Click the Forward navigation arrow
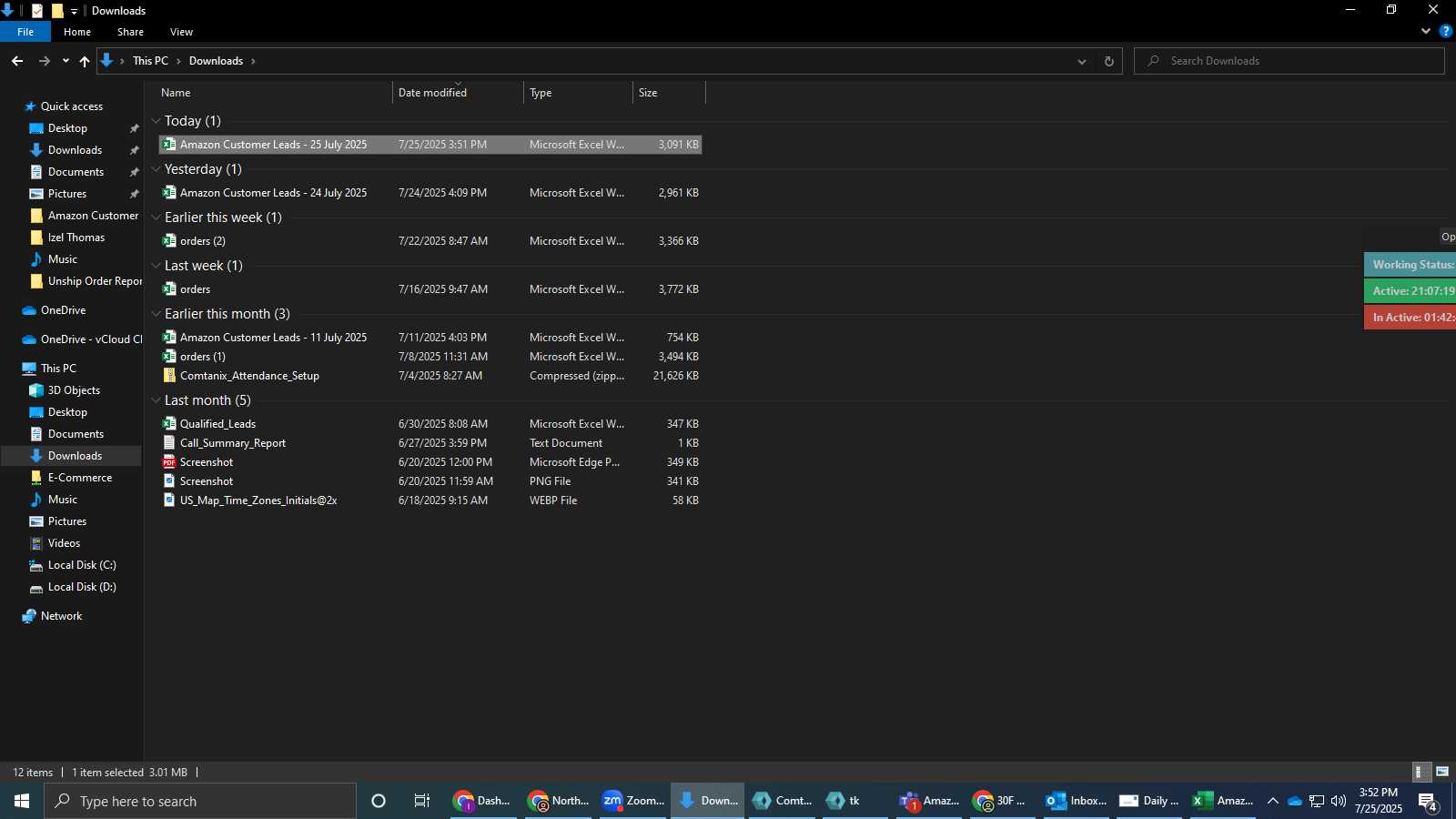This screenshot has height=819, width=1456. click(44, 61)
